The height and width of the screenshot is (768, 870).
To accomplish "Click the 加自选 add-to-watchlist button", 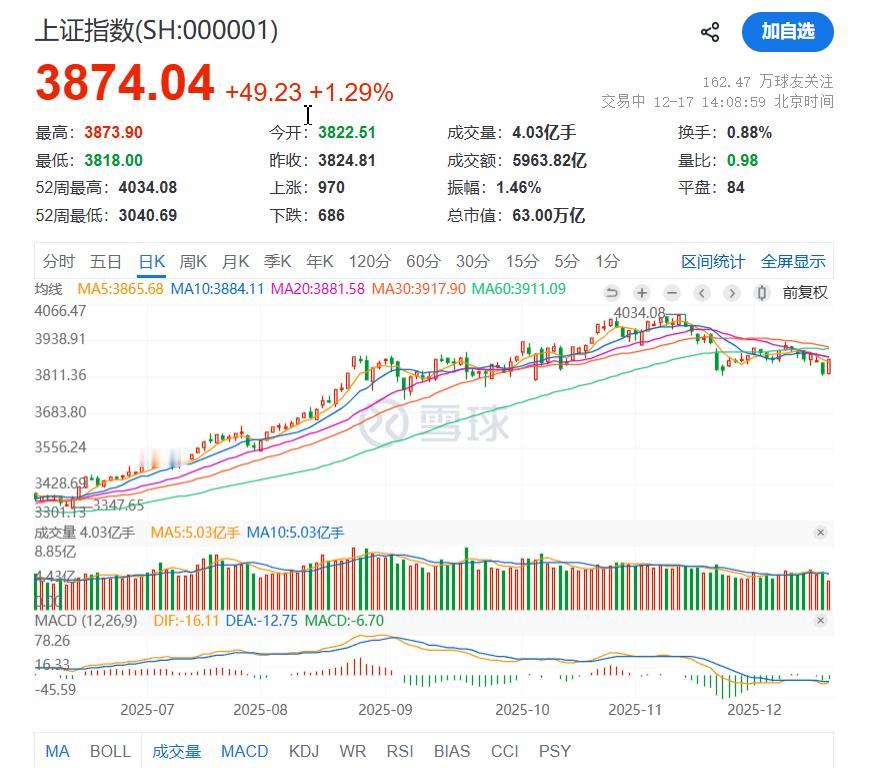I will pyautogui.click(x=787, y=31).
